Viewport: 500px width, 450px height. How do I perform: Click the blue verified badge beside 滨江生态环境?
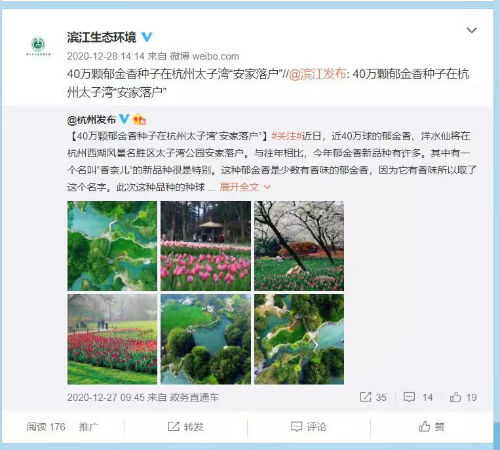(x=147, y=37)
